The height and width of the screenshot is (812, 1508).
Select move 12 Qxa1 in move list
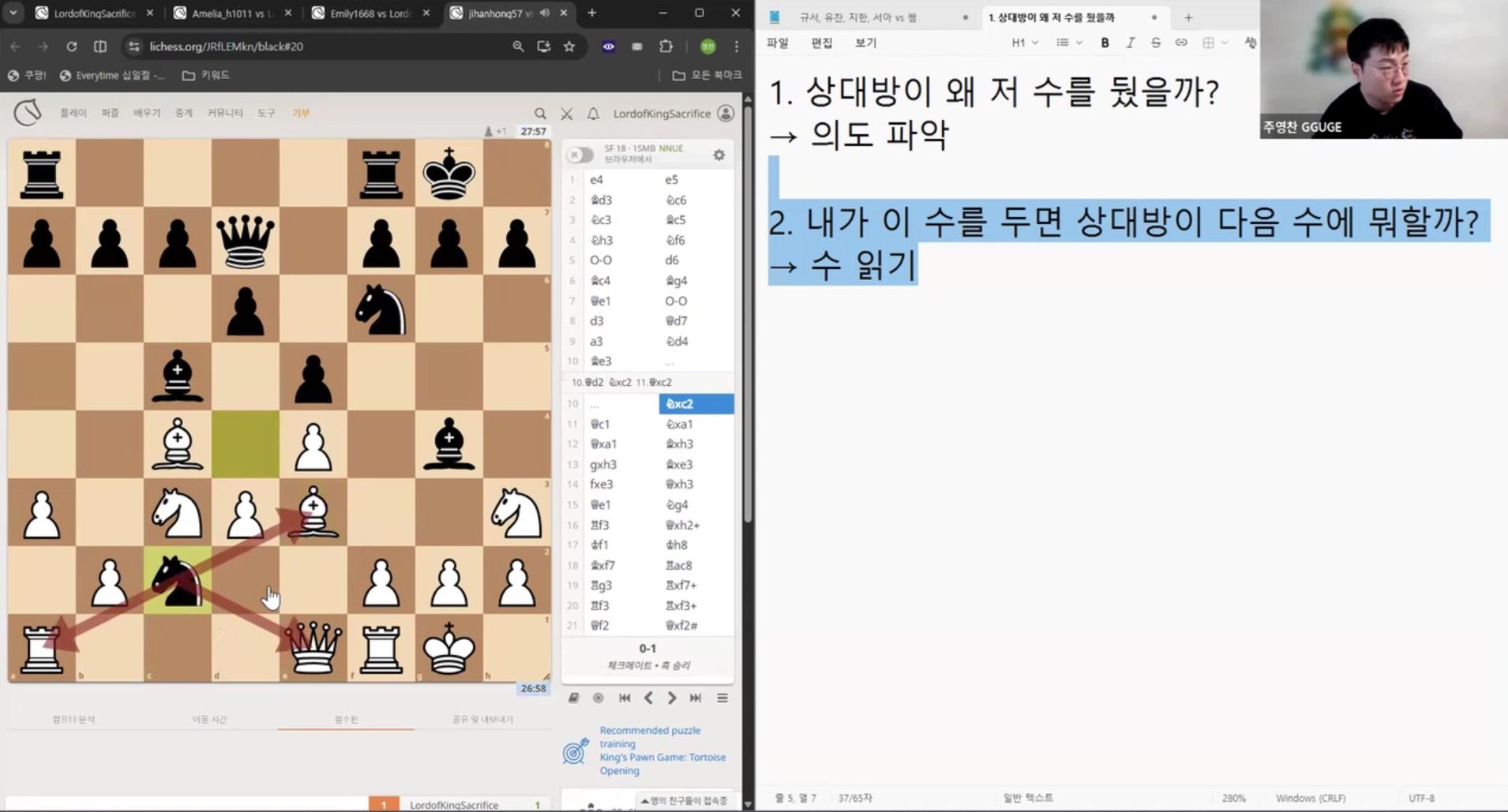click(x=604, y=444)
